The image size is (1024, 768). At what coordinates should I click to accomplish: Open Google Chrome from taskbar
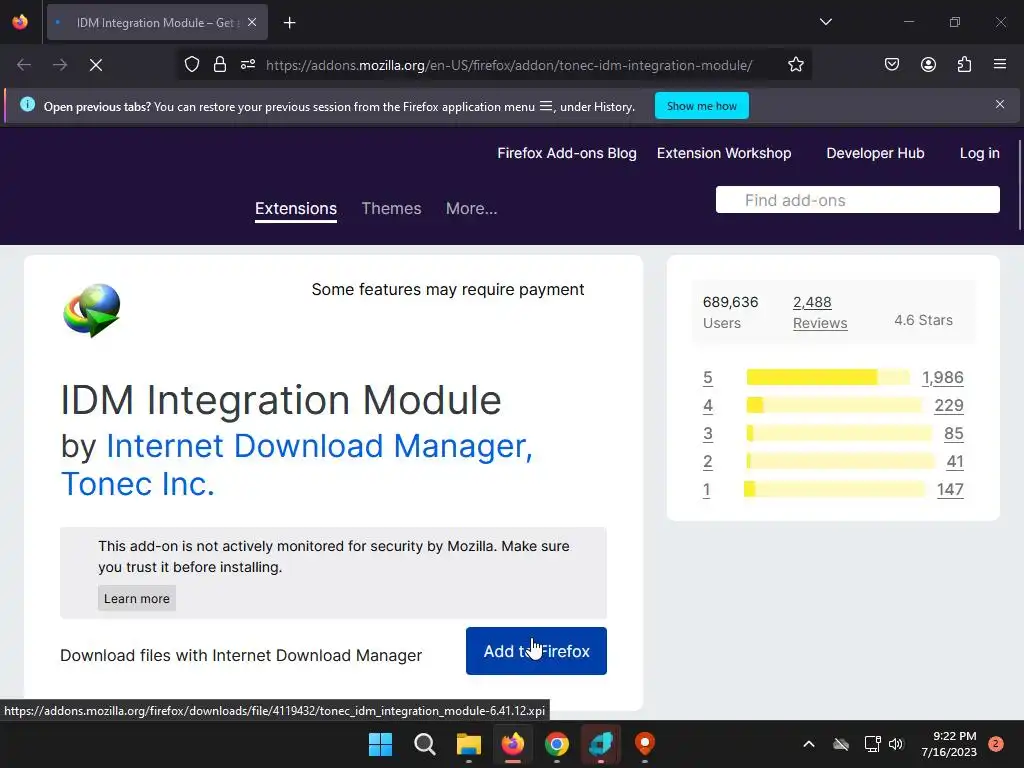point(556,744)
